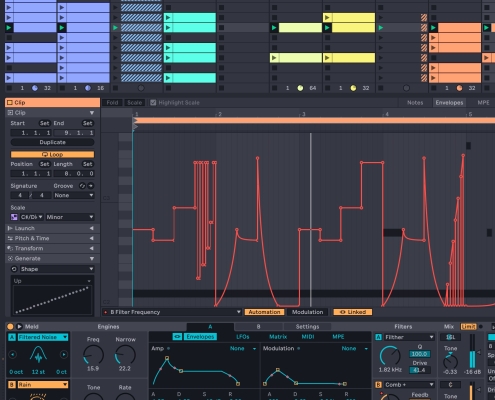
Task: Switch to the MPE tab in clip editor
Action: coord(483,103)
